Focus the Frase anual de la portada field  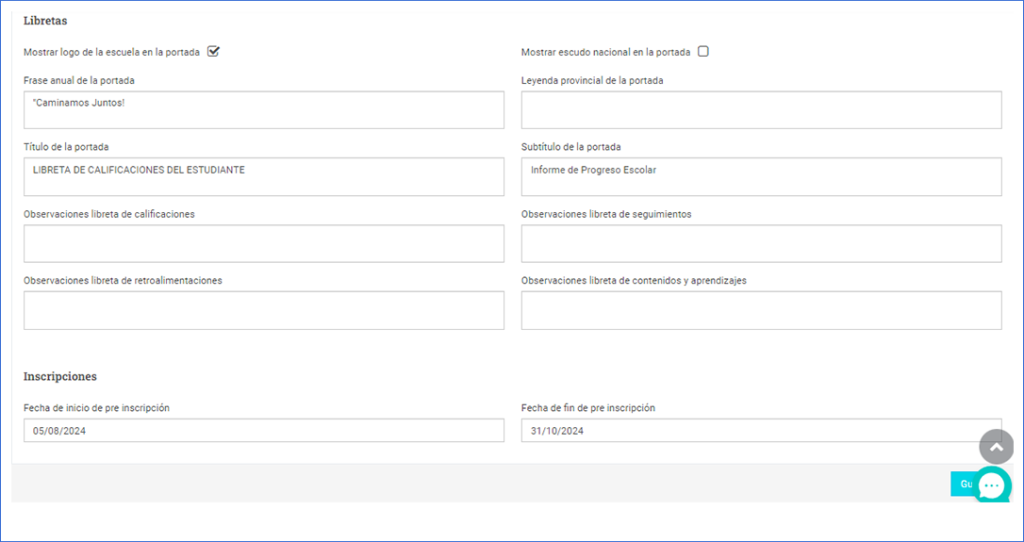tap(264, 110)
